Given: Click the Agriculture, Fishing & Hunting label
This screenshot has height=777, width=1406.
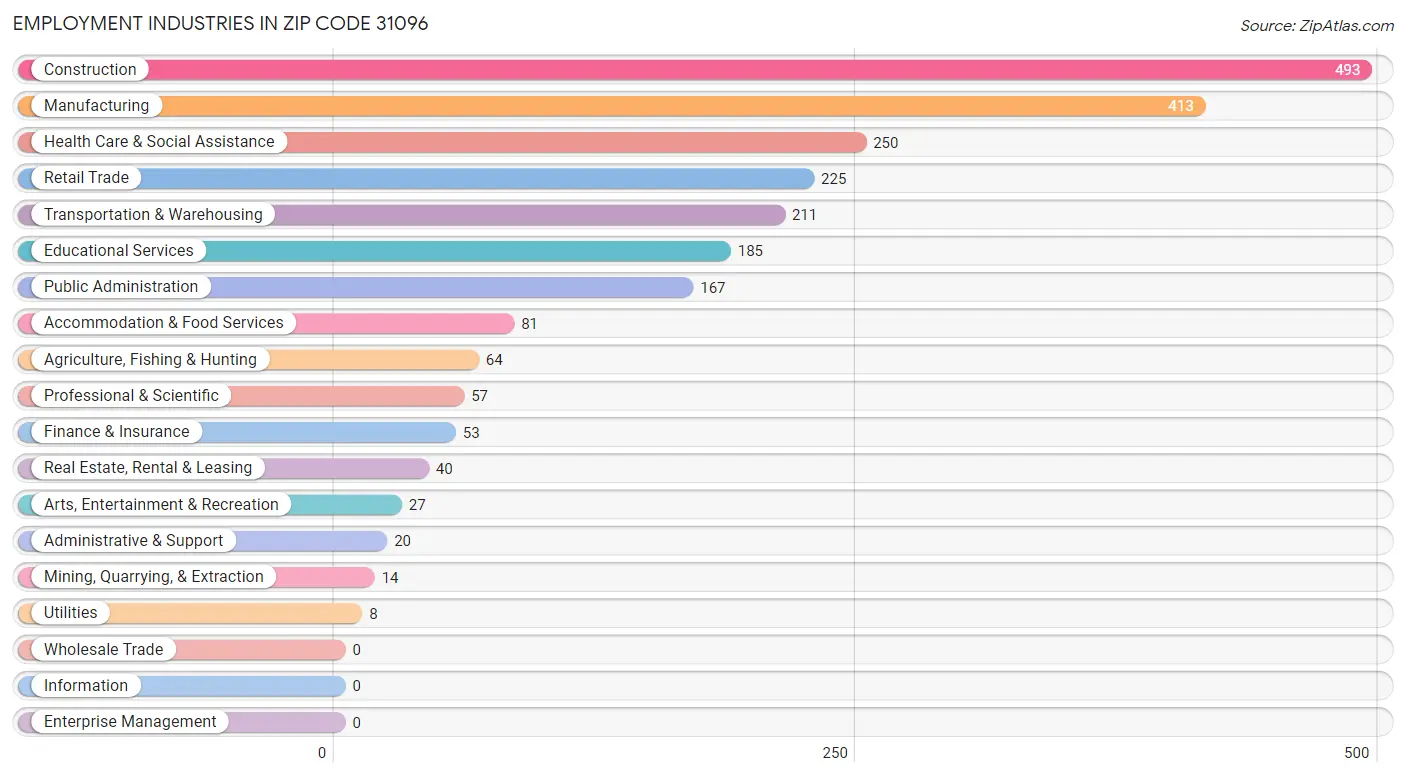Looking at the screenshot, I should click(x=150, y=360).
